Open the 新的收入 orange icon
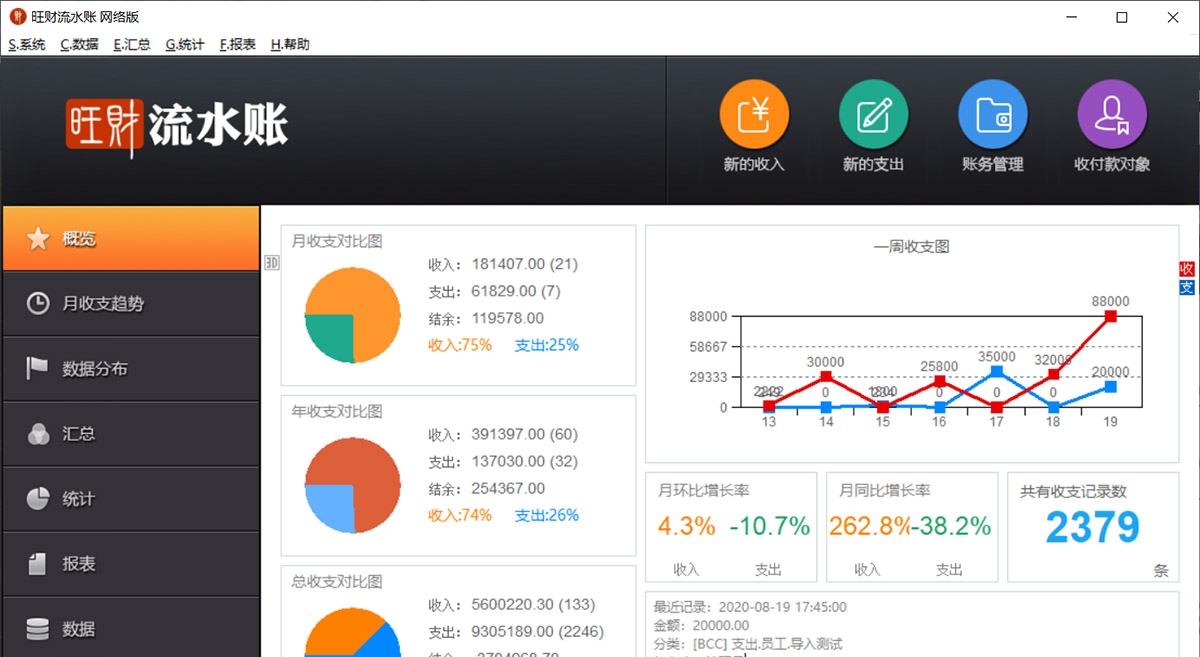 tap(754, 115)
